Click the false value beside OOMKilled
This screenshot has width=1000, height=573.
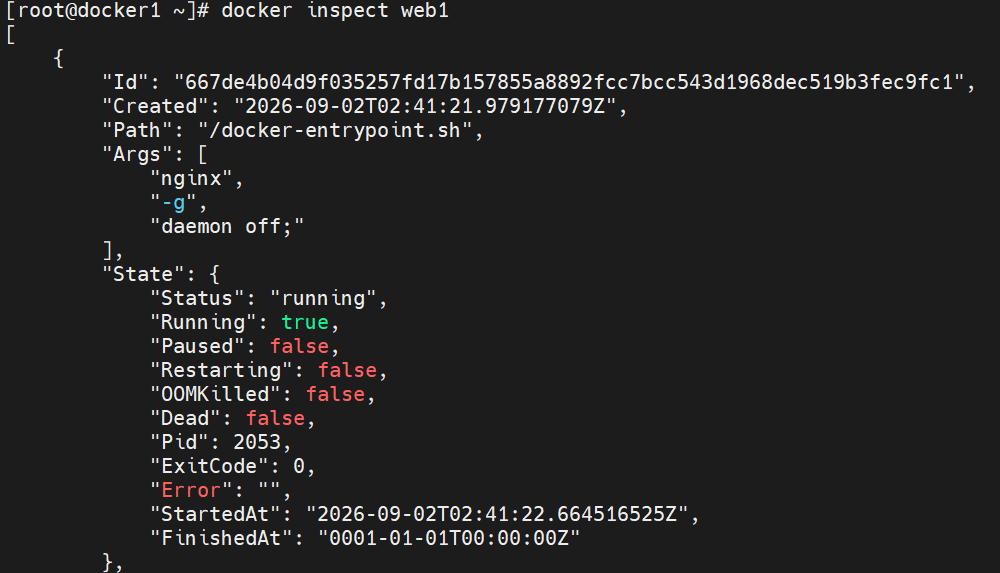tap(335, 394)
